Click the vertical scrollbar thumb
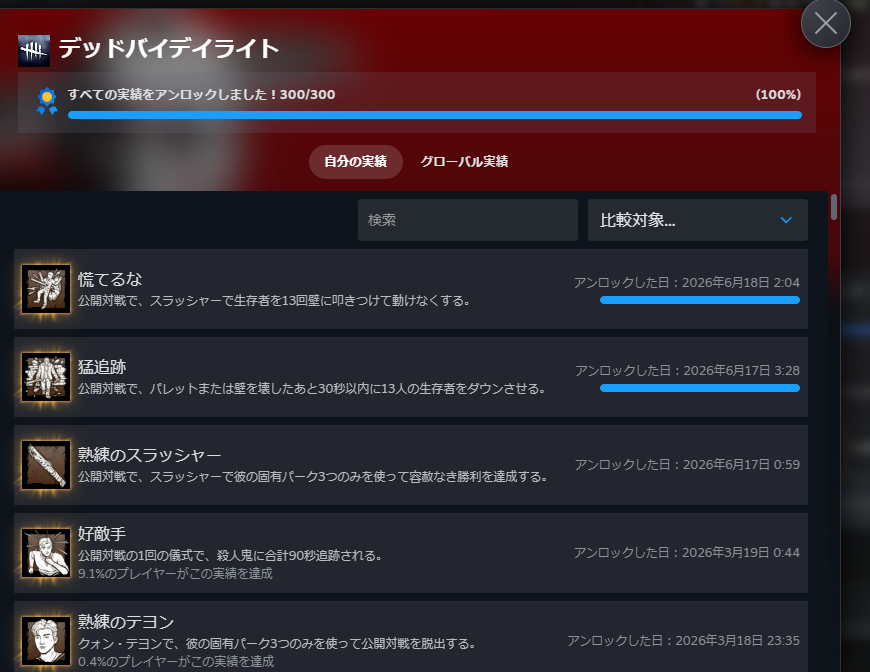Image resolution: width=870 pixels, height=672 pixels. tap(833, 207)
